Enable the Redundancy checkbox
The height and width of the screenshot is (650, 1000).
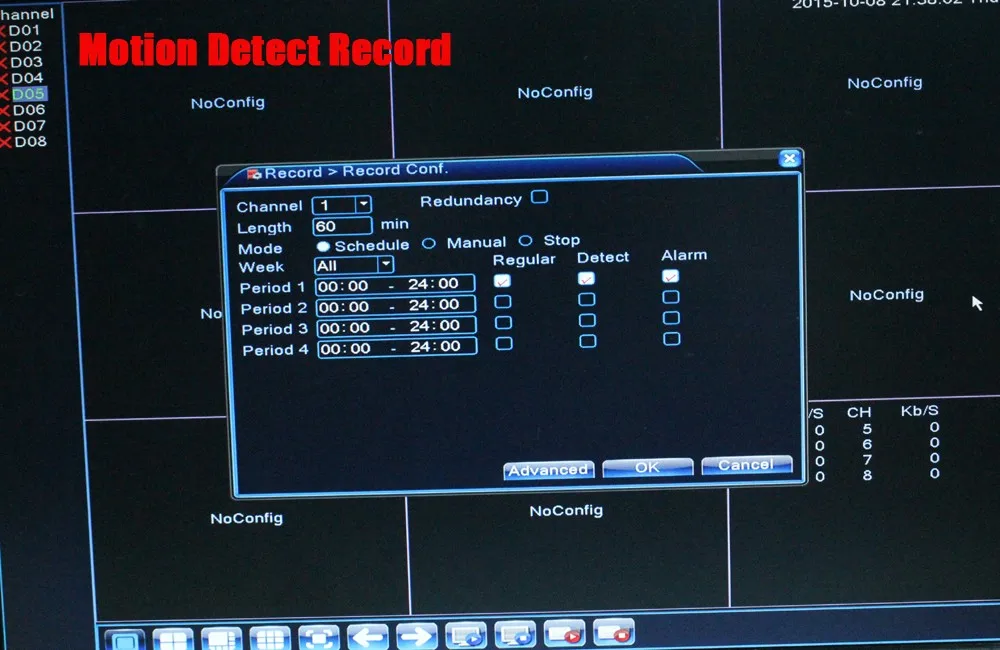coord(540,197)
